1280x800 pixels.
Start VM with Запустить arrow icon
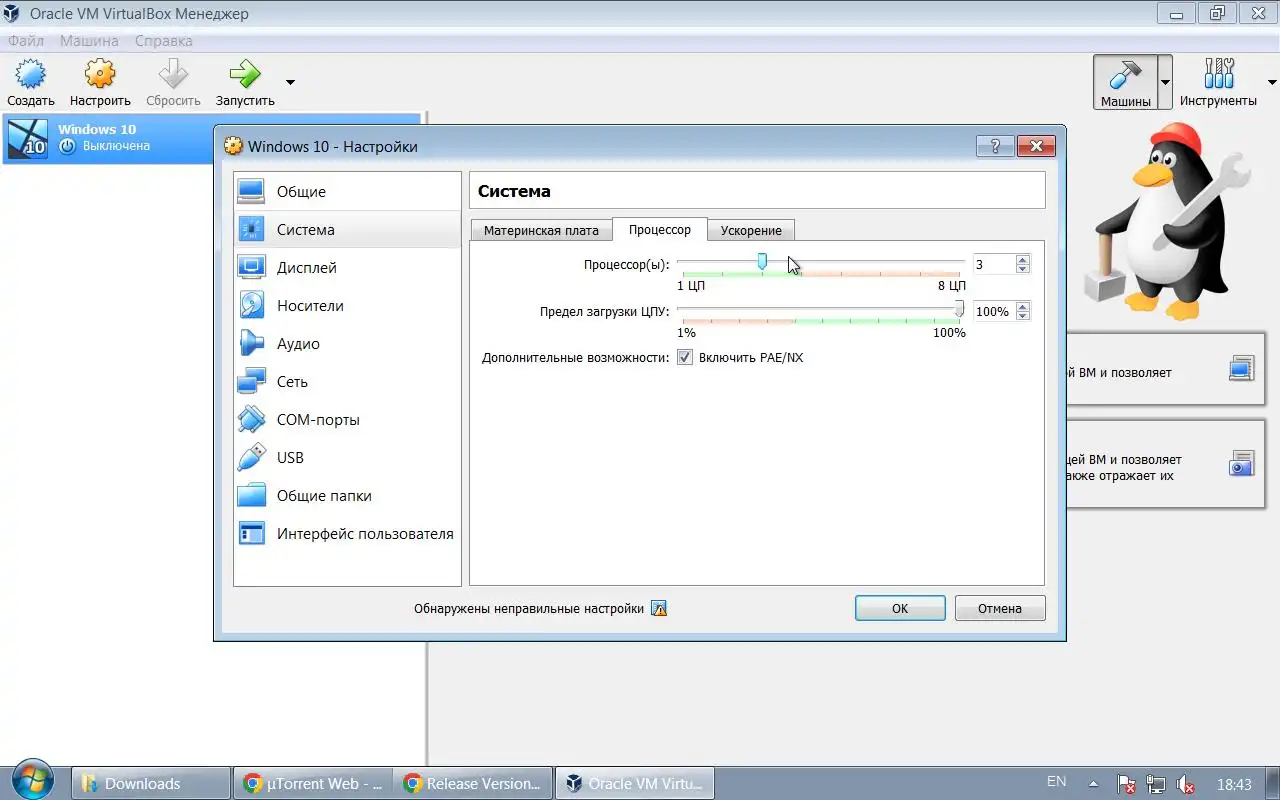click(245, 82)
